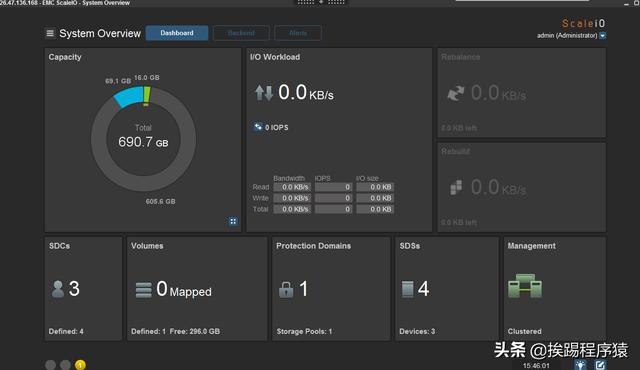
Task: Click the SDSs Devices: 3 text
Action: [x=417, y=331]
